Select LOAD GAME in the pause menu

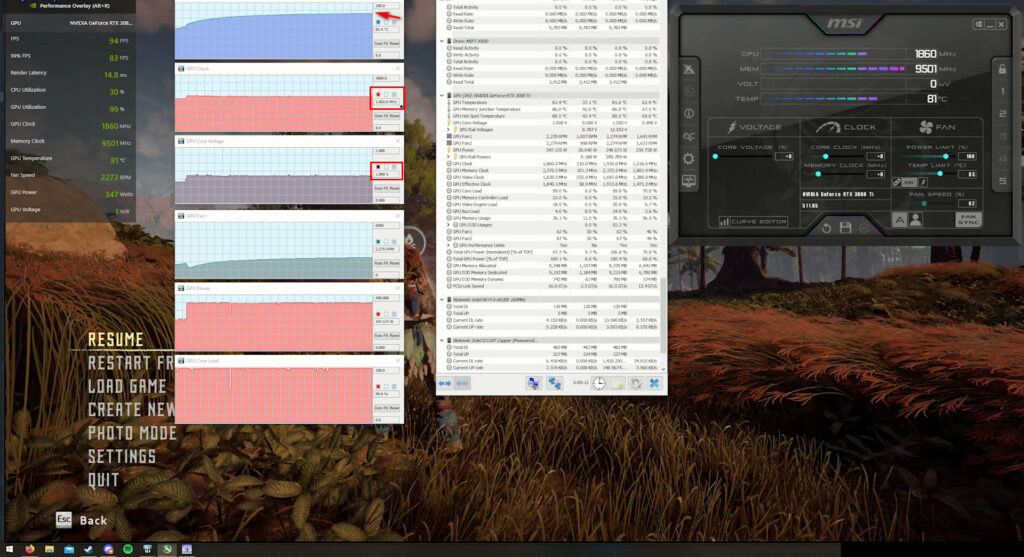[127, 386]
